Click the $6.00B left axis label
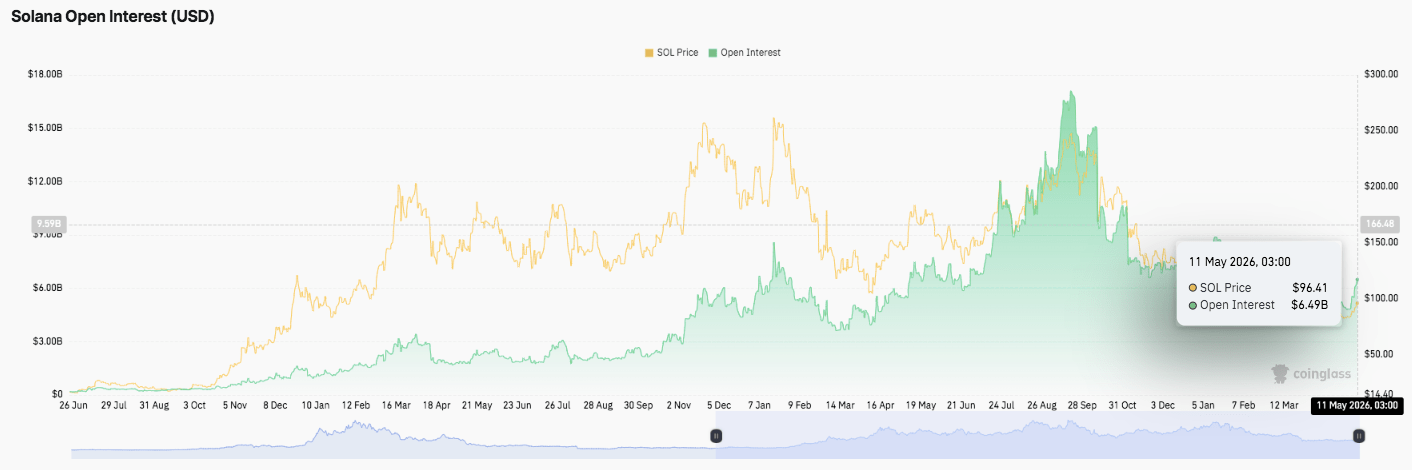The height and width of the screenshot is (470, 1412). [46, 288]
